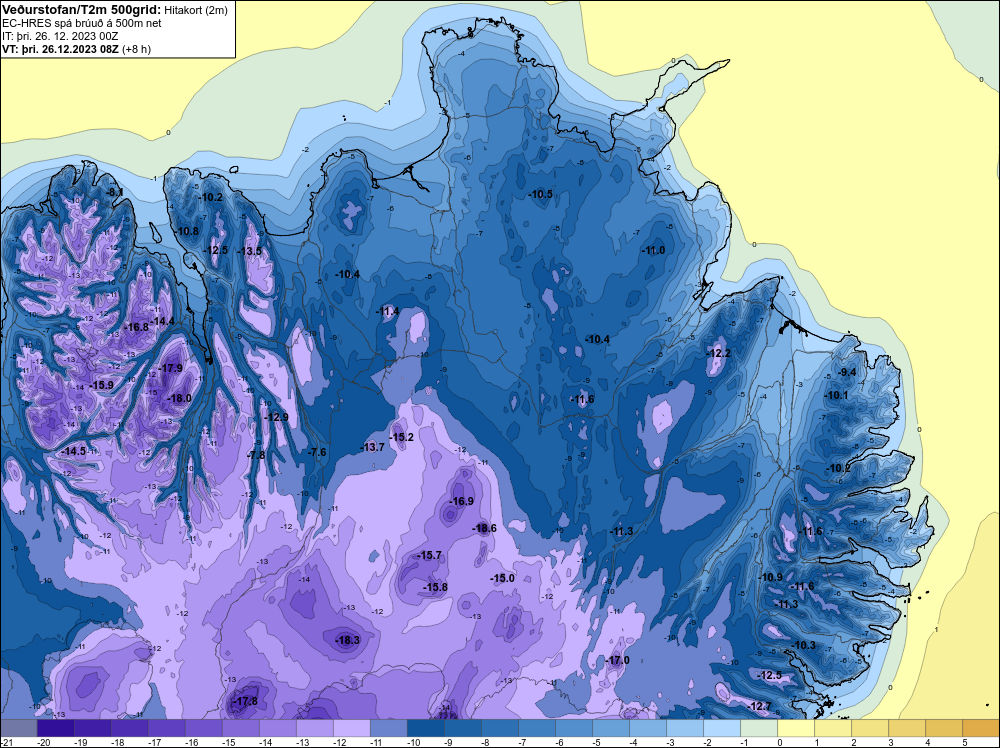Screen dimensions: 1000x748
Task: Click the -16.9 temperature label
Action: (462, 501)
